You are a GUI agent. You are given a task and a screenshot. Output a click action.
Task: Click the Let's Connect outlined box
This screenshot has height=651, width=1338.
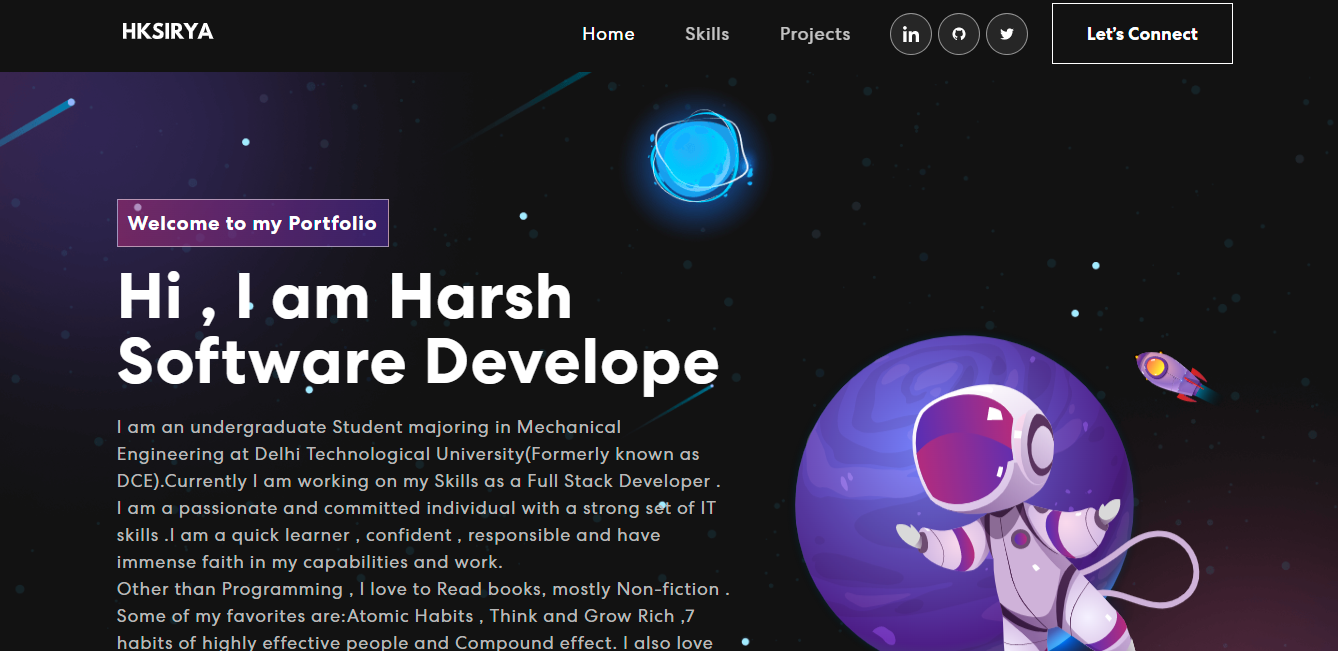tap(1141, 33)
